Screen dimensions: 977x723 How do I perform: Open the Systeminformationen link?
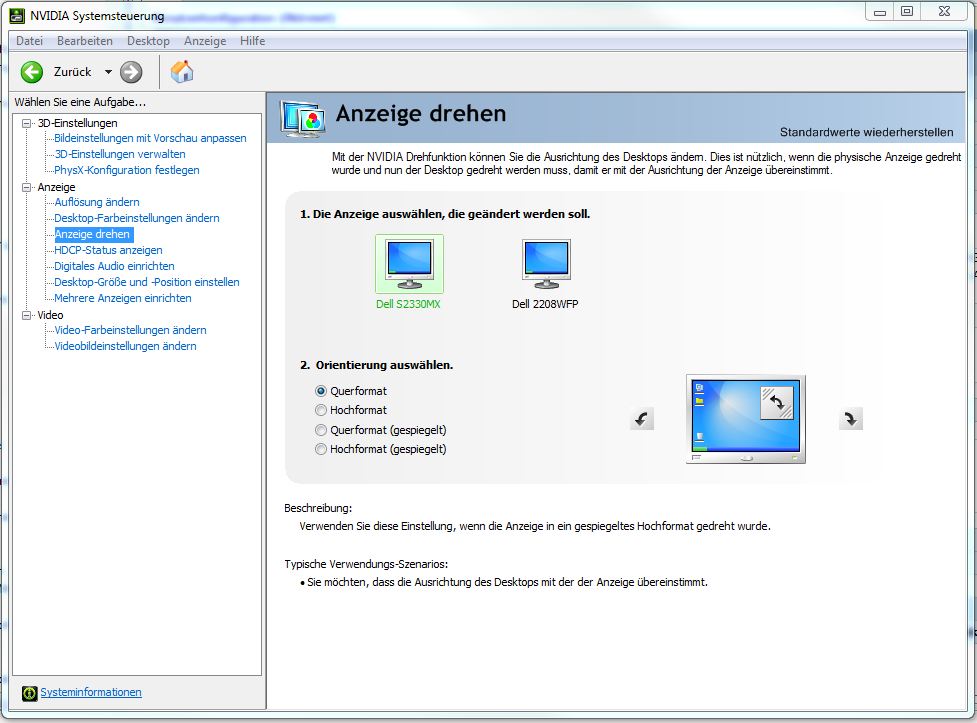(x=91, y=692)
